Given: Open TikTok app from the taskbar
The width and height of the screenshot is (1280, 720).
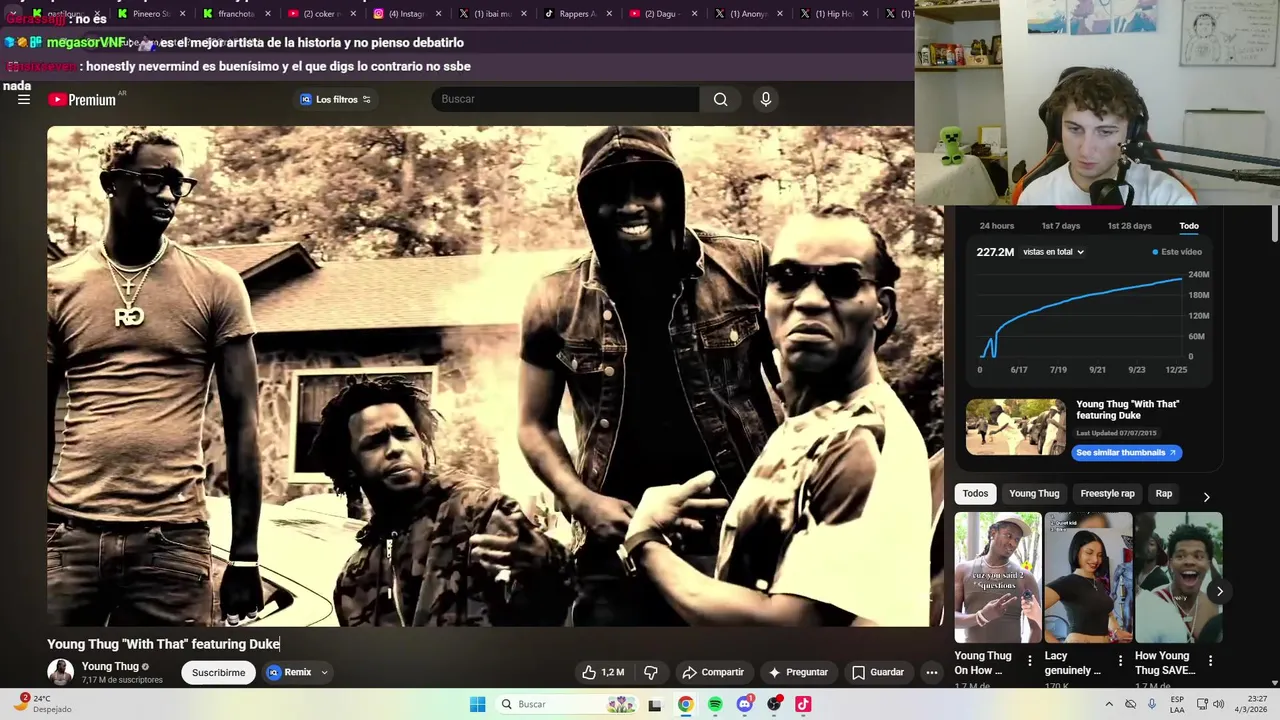Looking at the screenshot, I should 803,704.
